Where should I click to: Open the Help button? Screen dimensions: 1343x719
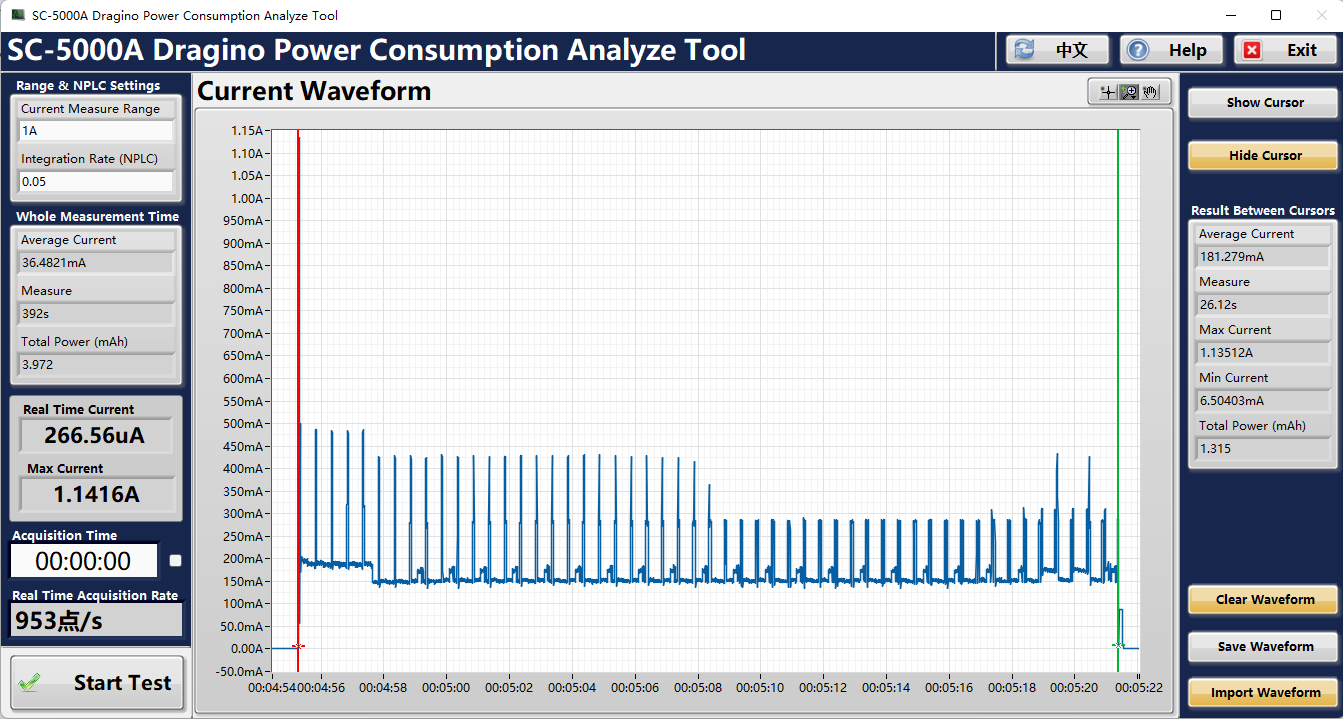pos(1173,50)
